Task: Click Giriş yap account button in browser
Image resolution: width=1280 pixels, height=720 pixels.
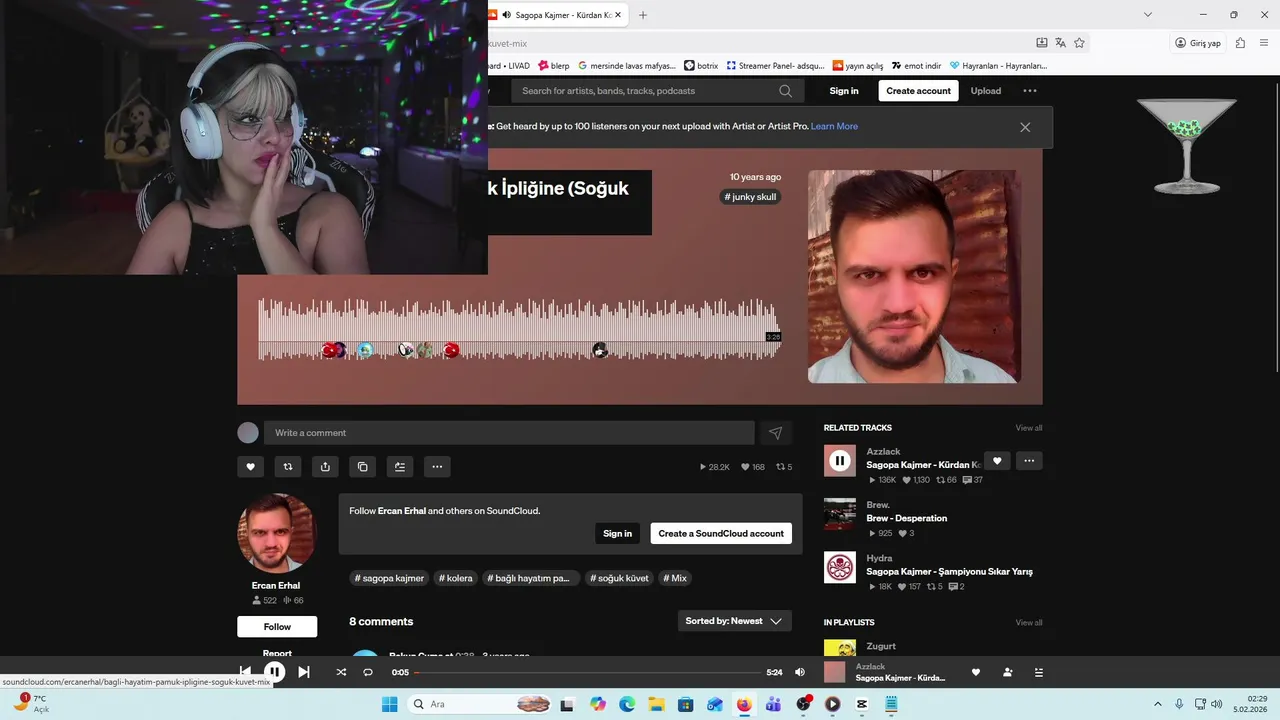Action: point(1198,43)
